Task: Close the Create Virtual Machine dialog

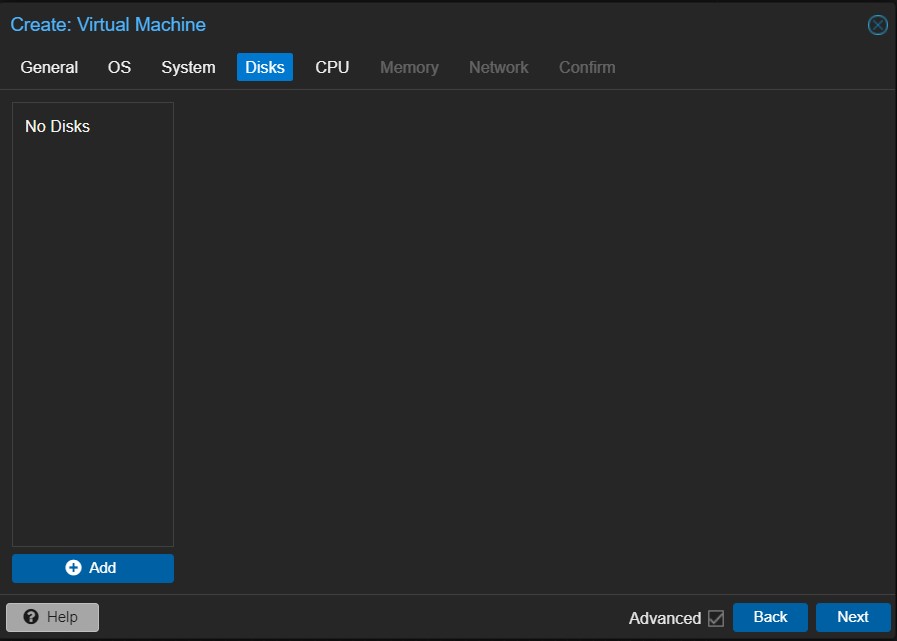Action: [x=877, y=25]
